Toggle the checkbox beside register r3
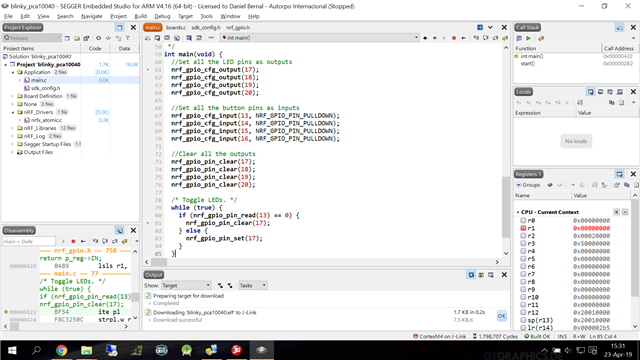Viewport: 640px width, 360px height. point(523,244)
